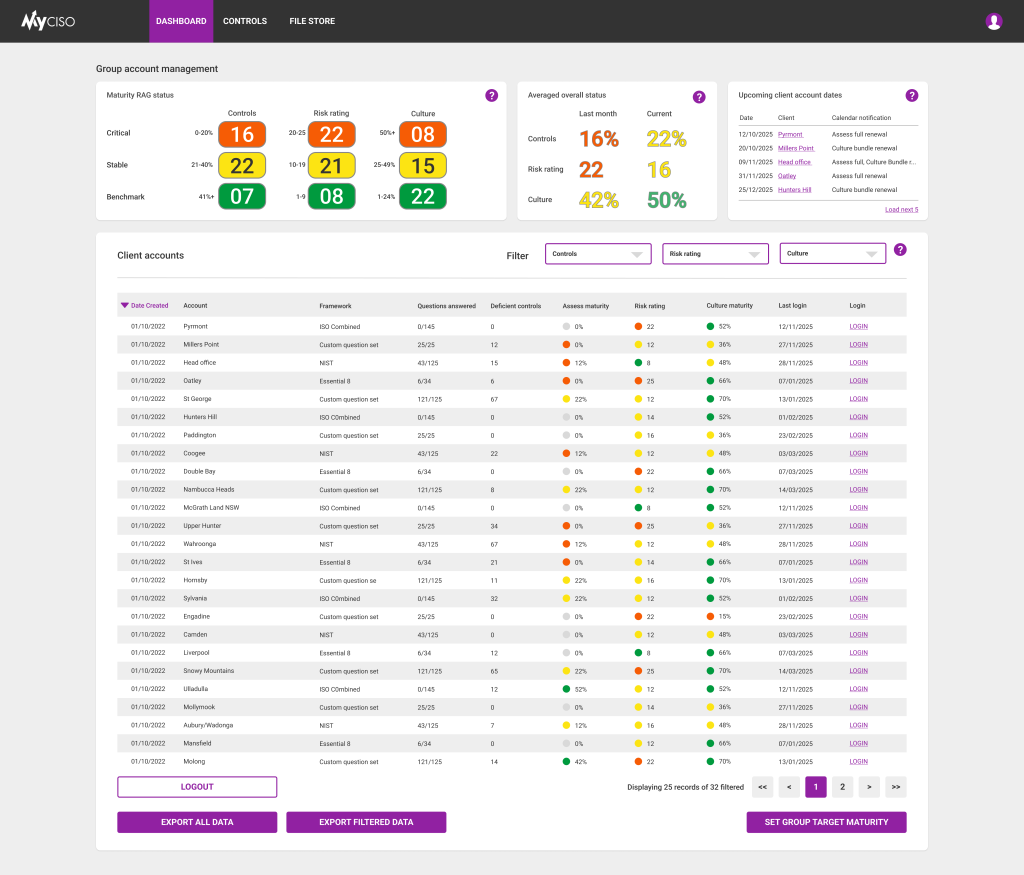Open the Risk rating filter dropdown
This screenshot has height=875, width=1024.
715,253
